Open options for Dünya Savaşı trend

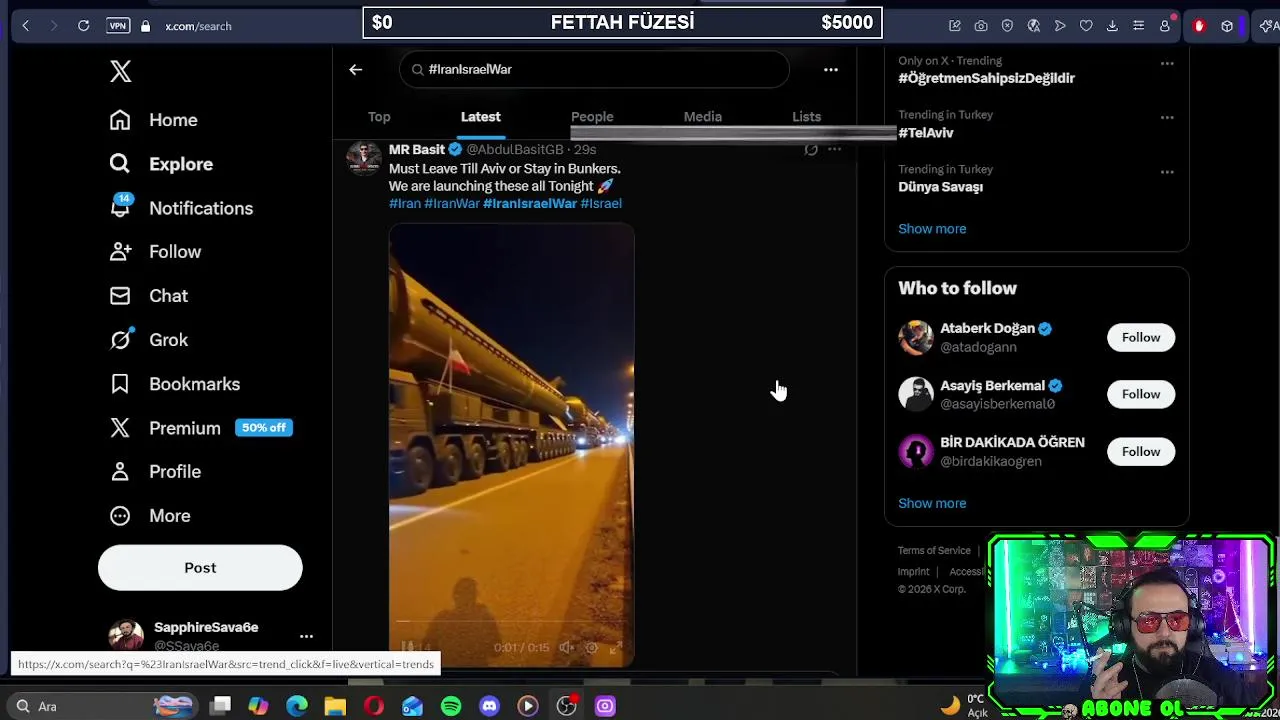1167,172
